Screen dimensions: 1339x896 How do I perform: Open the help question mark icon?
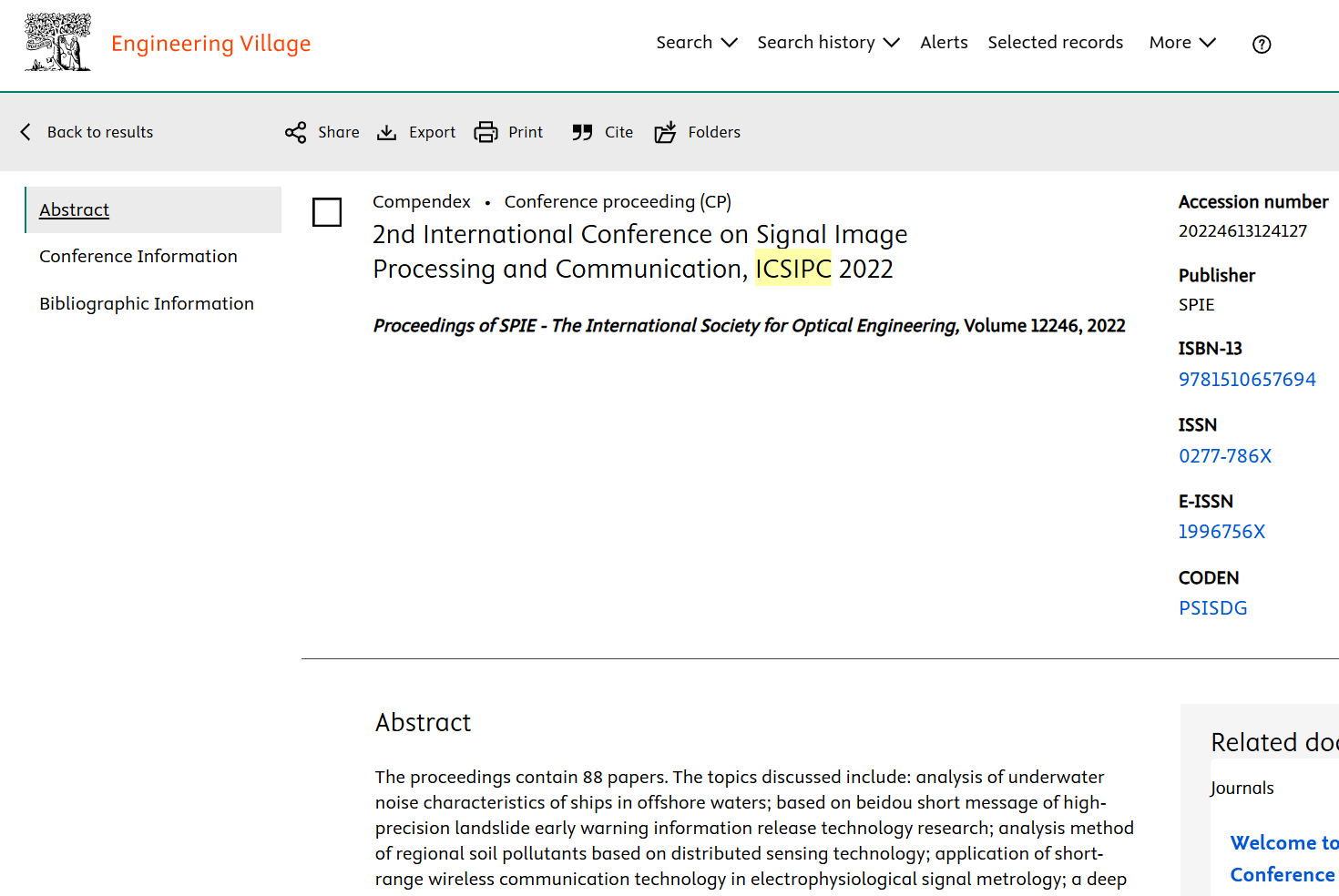pos(1262,44)
